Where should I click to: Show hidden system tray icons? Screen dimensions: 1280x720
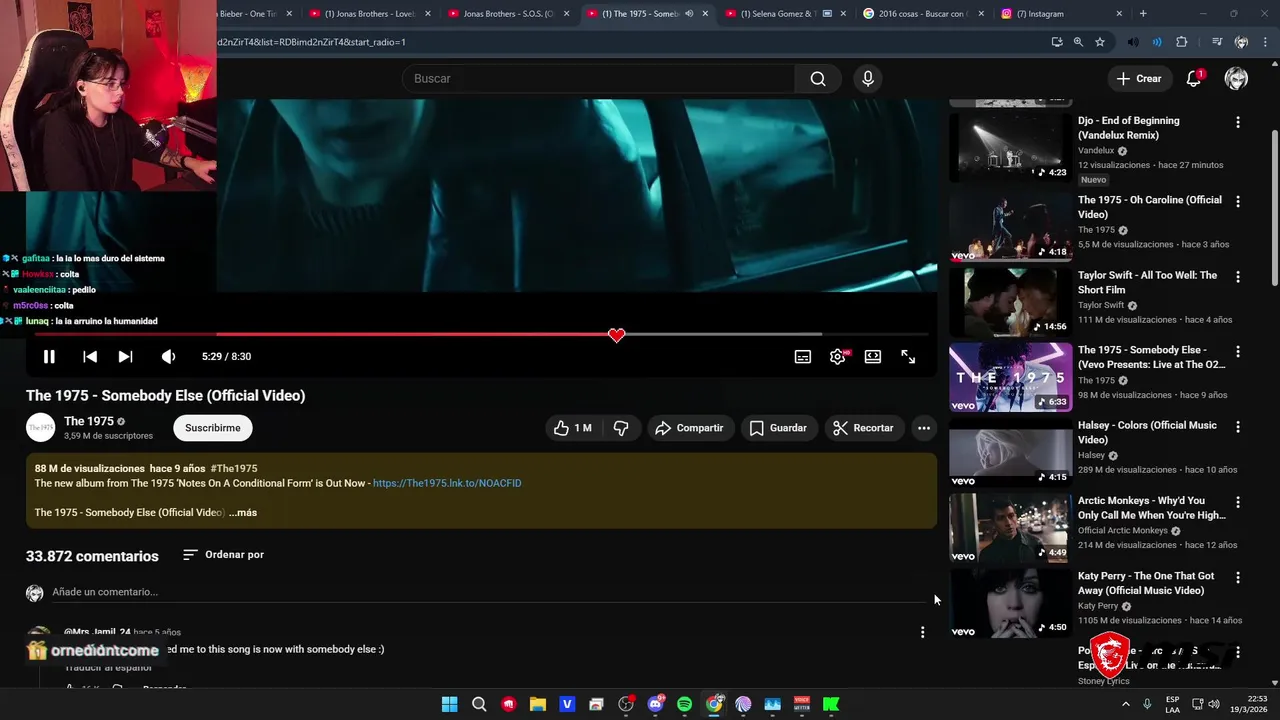point(1124,704)
